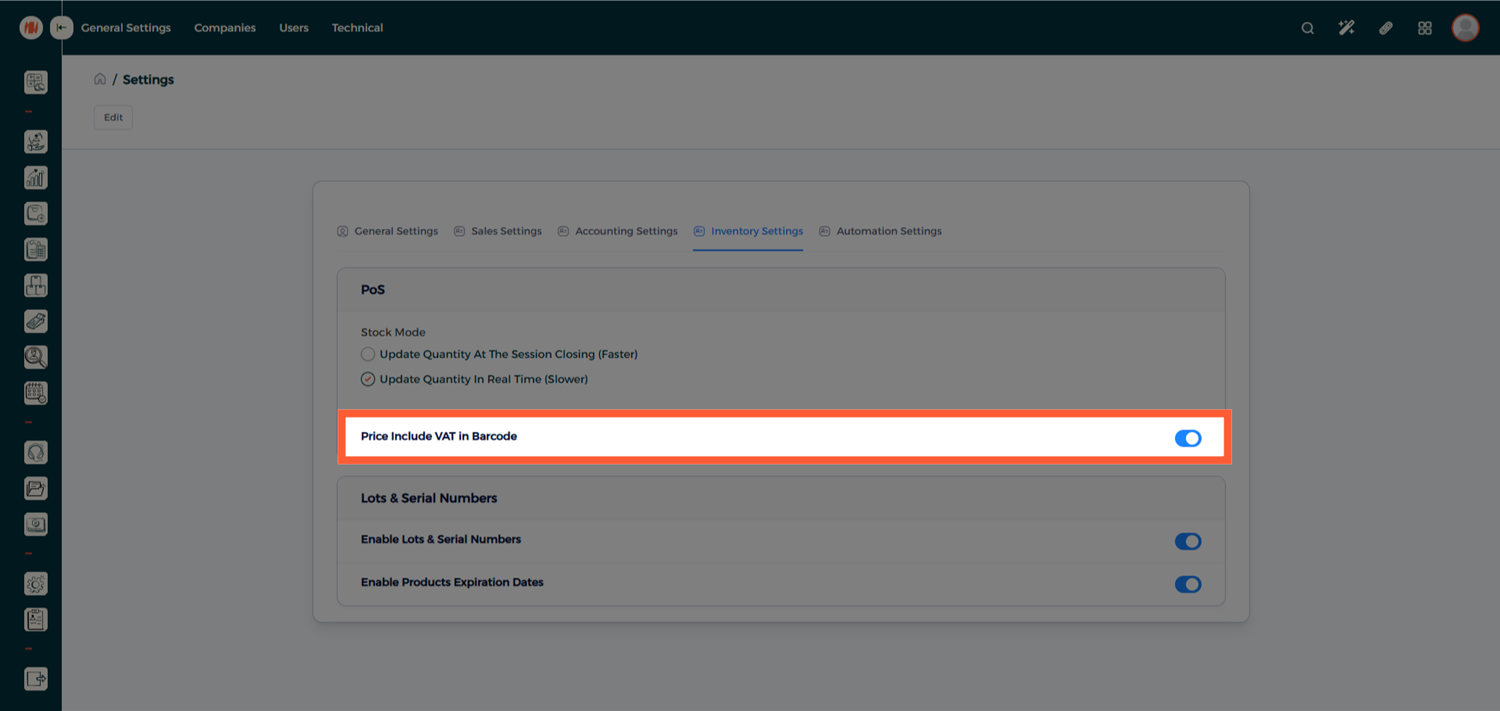The image size is (1500, 711).
Task: Click the headset support icon in sidebar
Action: tap(36, 453)
